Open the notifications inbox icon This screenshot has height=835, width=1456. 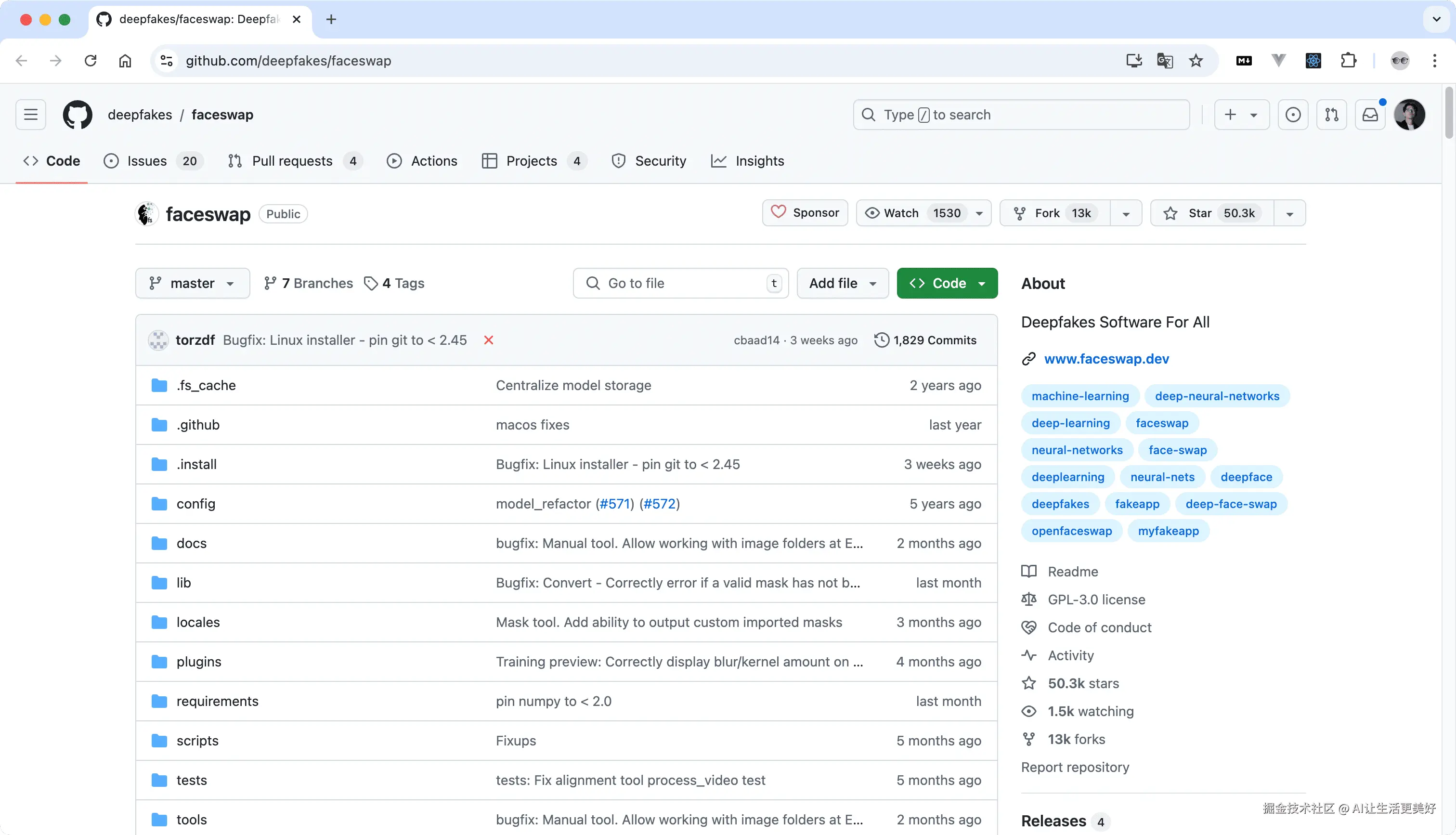tap(1370, 115)
